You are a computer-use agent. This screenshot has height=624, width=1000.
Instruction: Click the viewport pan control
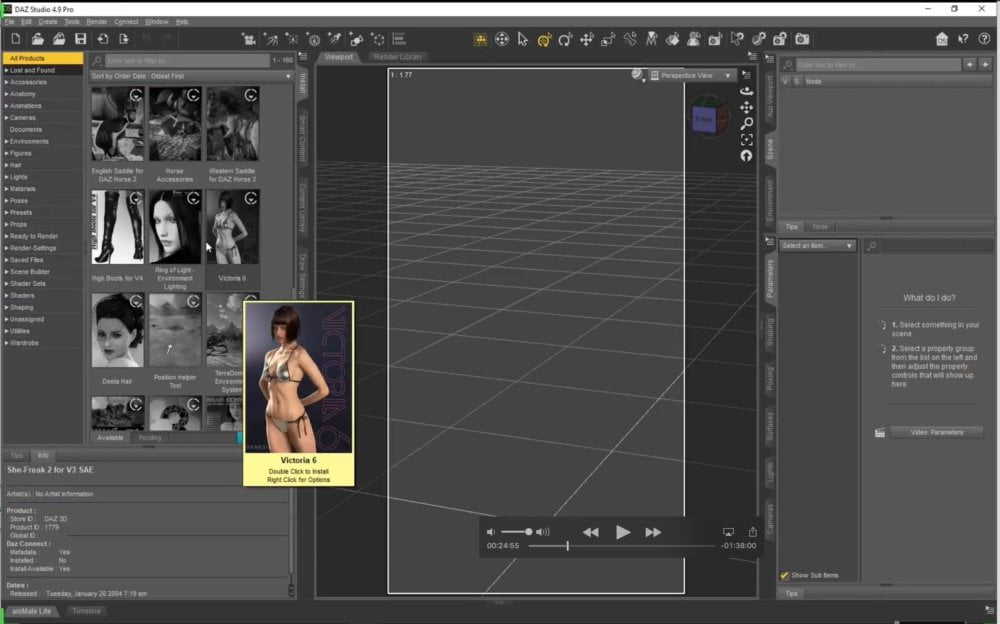(x=746, y=107)
